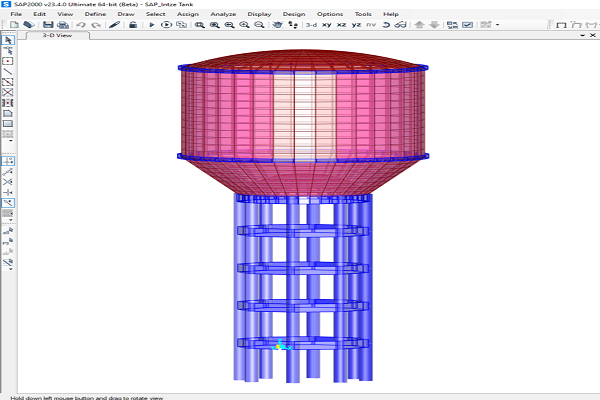Set view to xy plane
The height and width of the screenshot is (400, 600).
pos(327,24)
